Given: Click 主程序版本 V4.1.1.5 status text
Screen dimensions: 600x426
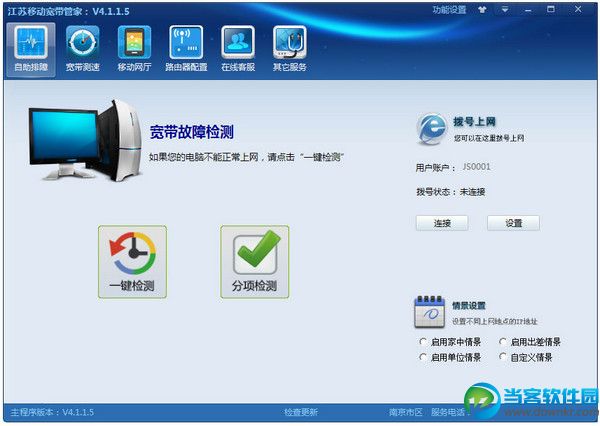Looking at the screenshot, I should (52, 412).
